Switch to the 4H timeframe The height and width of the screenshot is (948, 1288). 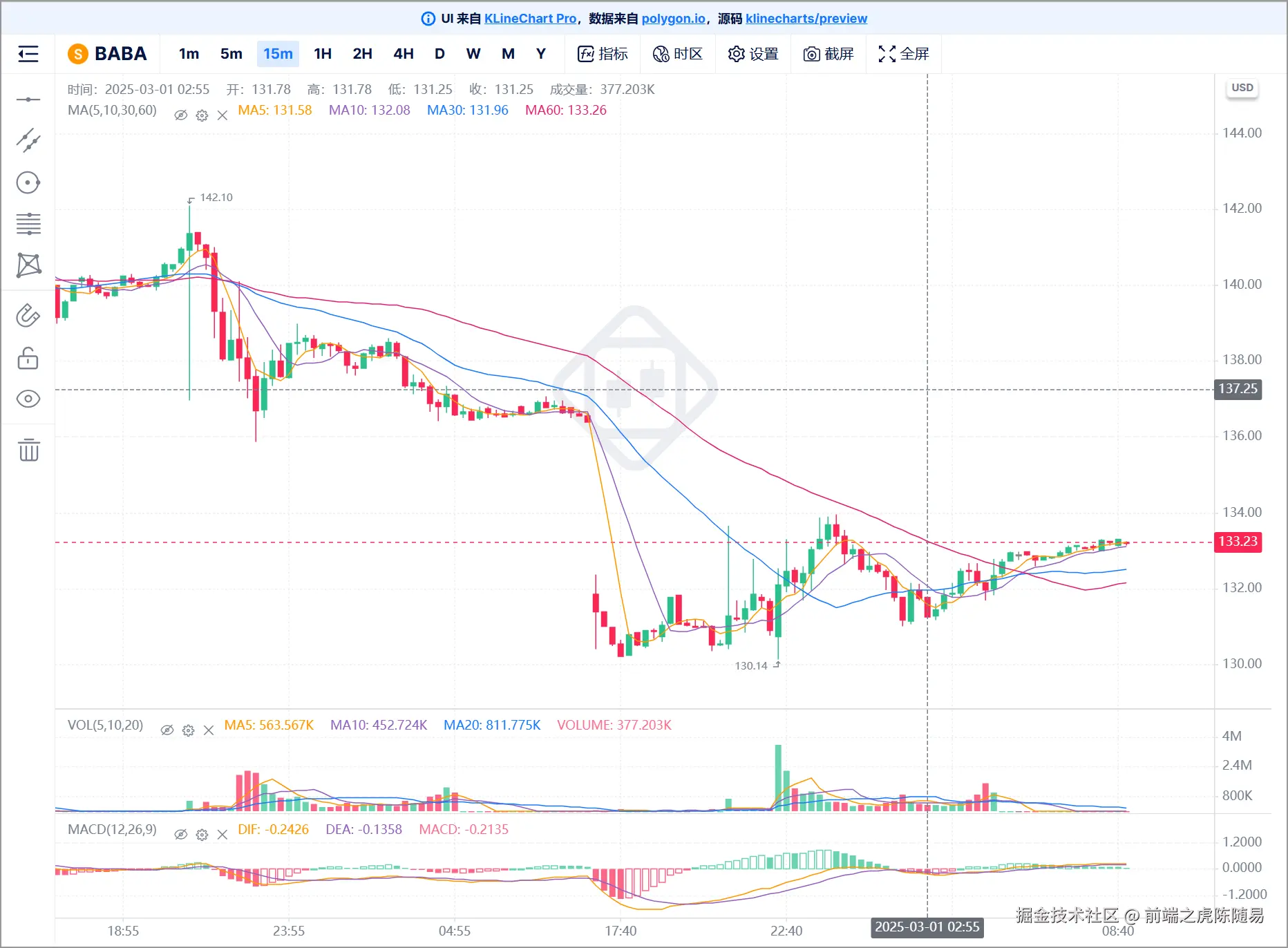tap(404, 54)
